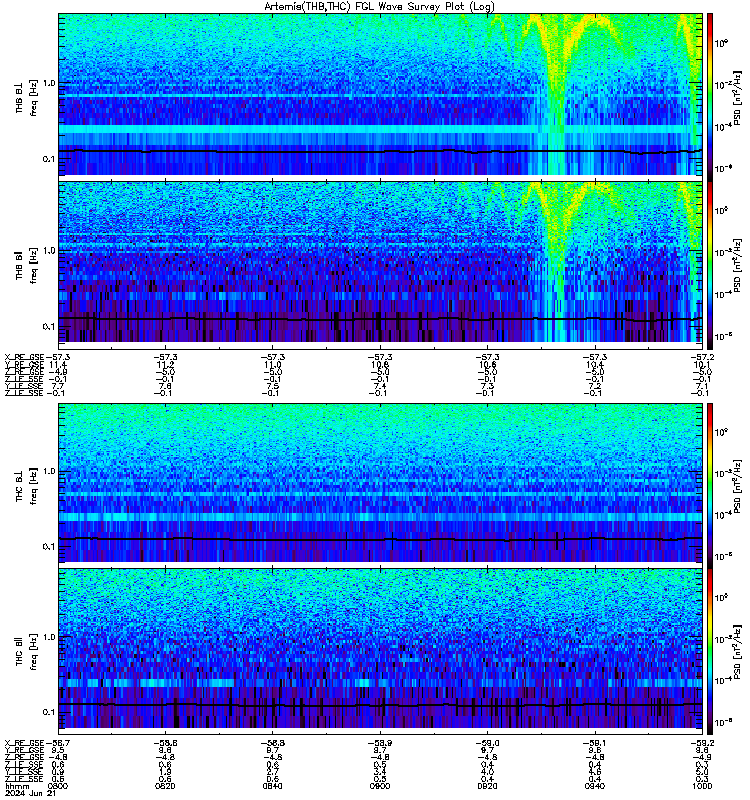Image resolution: width=750 pixels, height=800 pixels.
Task: Click inside the THB B-perpendicular spectrogram panel
Action: click(380, 94)
